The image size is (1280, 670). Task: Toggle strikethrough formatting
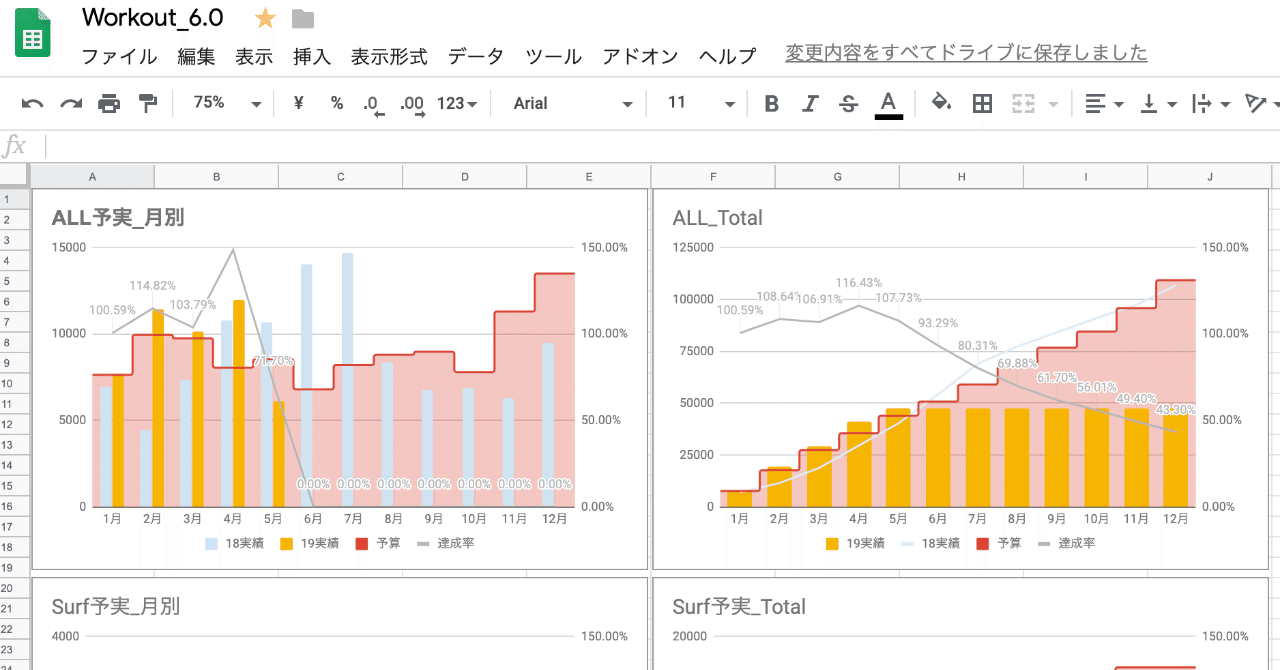849,103
